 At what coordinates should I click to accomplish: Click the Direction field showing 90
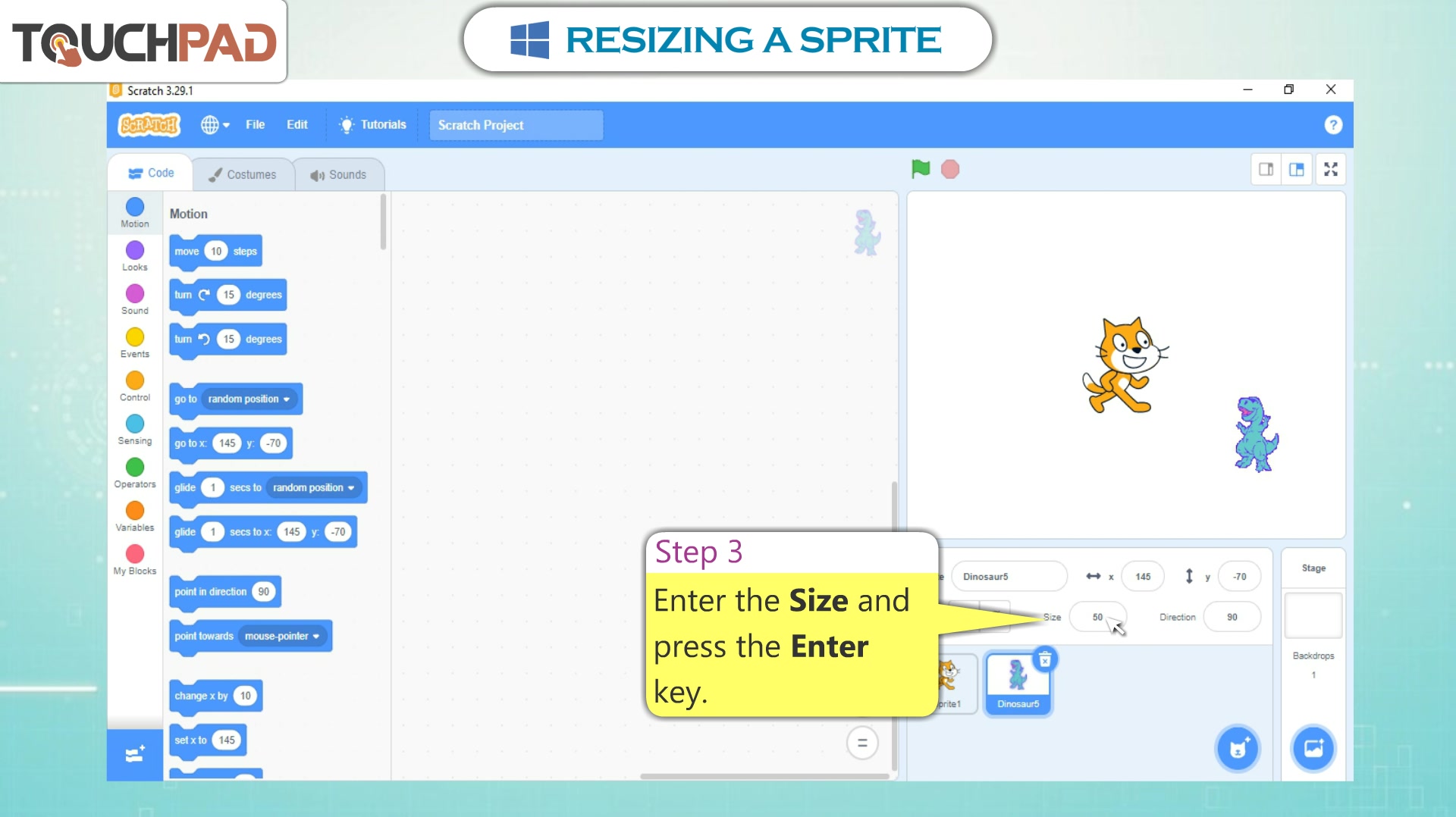(x=1232, y=617)
